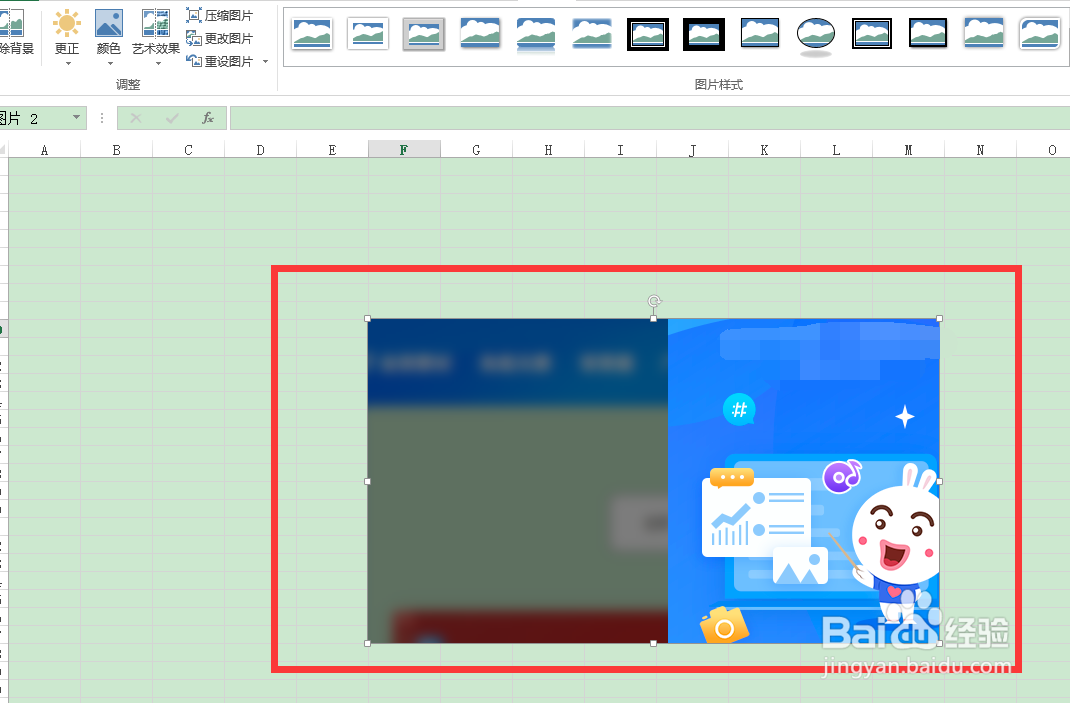
Task: Click the formula bar confirm checkmark
Action: 172,118
